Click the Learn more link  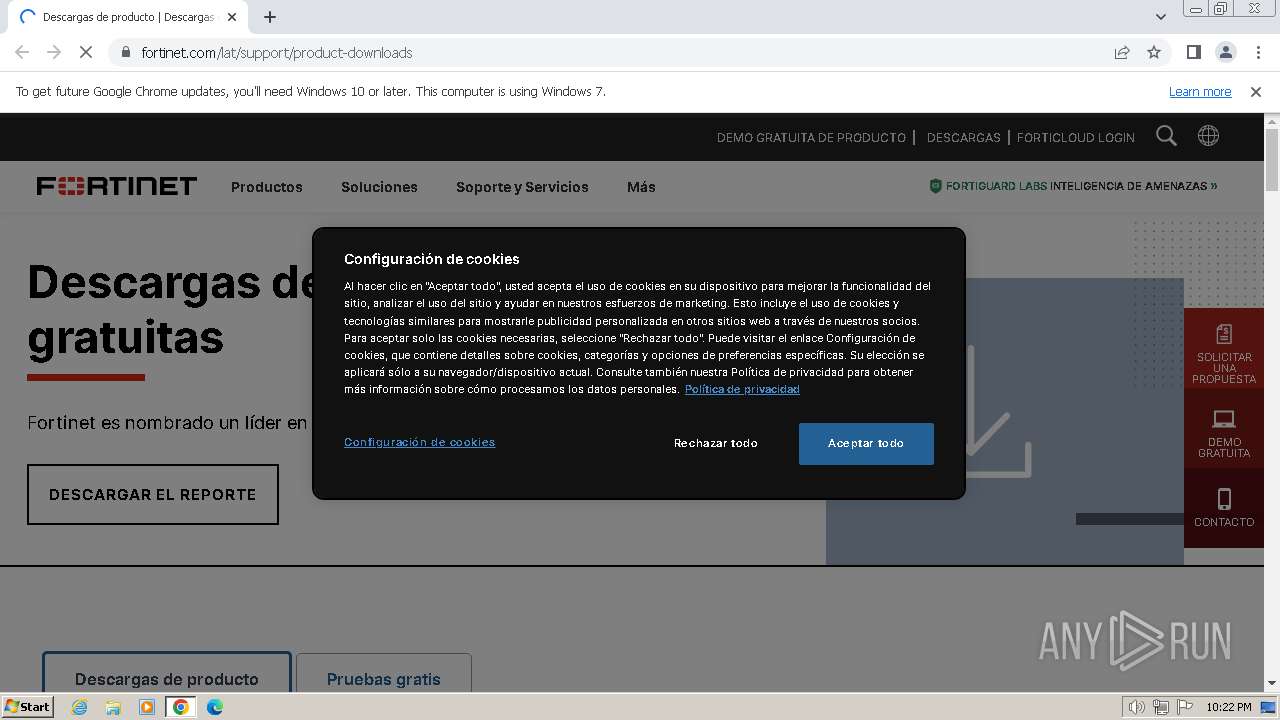pyautogui.click(x=1200, y=91)
